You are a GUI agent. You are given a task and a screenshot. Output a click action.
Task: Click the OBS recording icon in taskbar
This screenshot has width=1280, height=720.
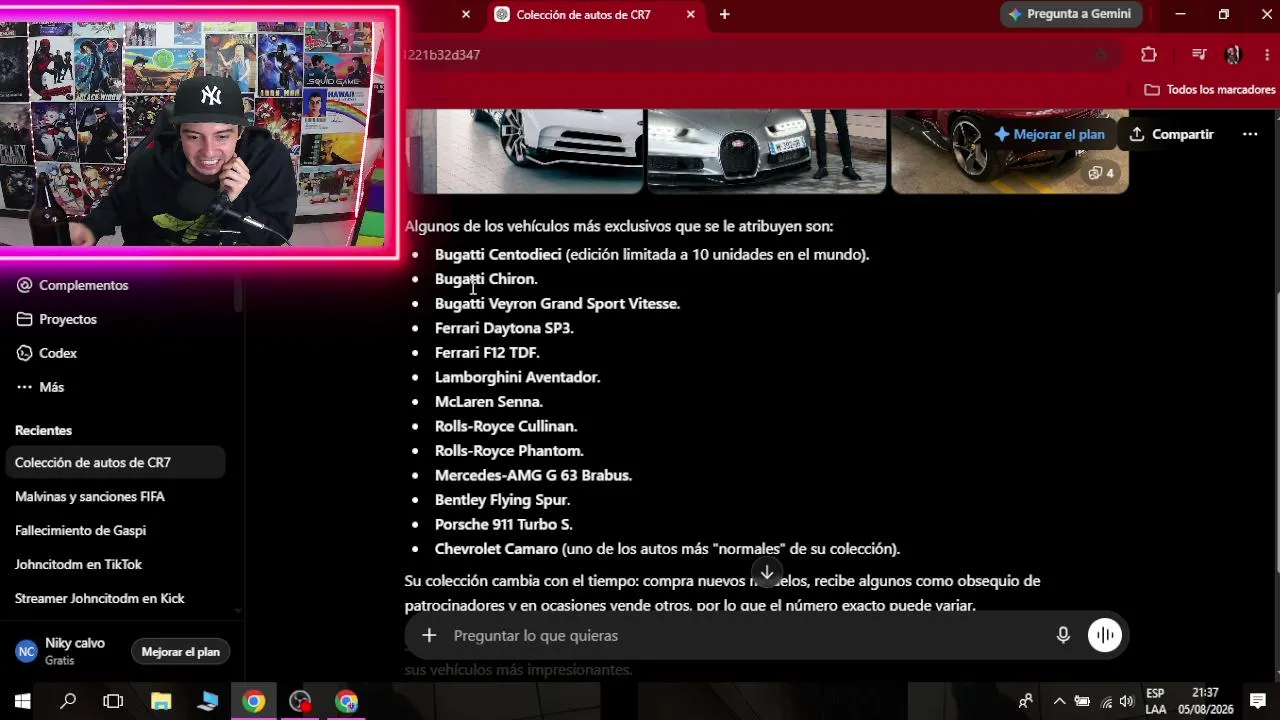point(300,701)
